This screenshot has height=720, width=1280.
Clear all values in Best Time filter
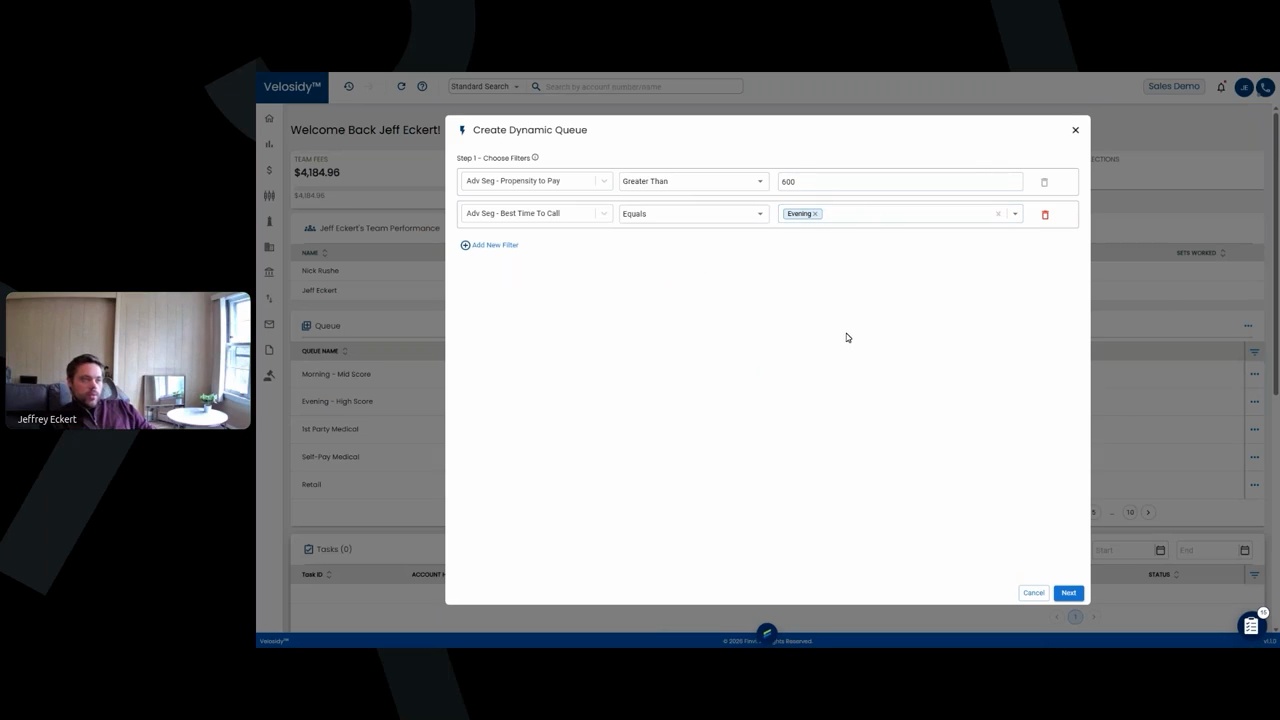[997, 214]
